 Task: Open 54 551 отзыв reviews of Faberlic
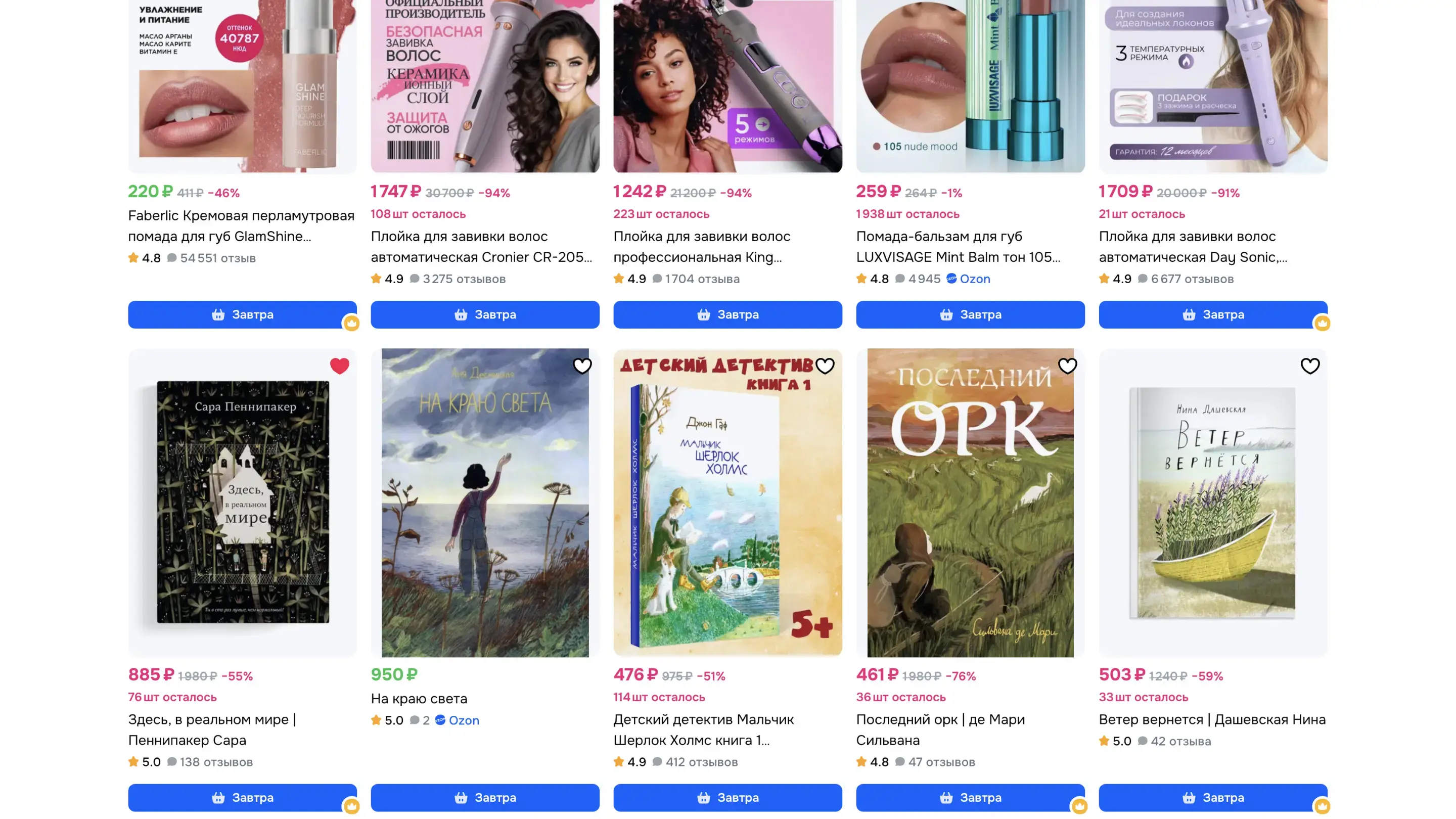pos(211,258)
